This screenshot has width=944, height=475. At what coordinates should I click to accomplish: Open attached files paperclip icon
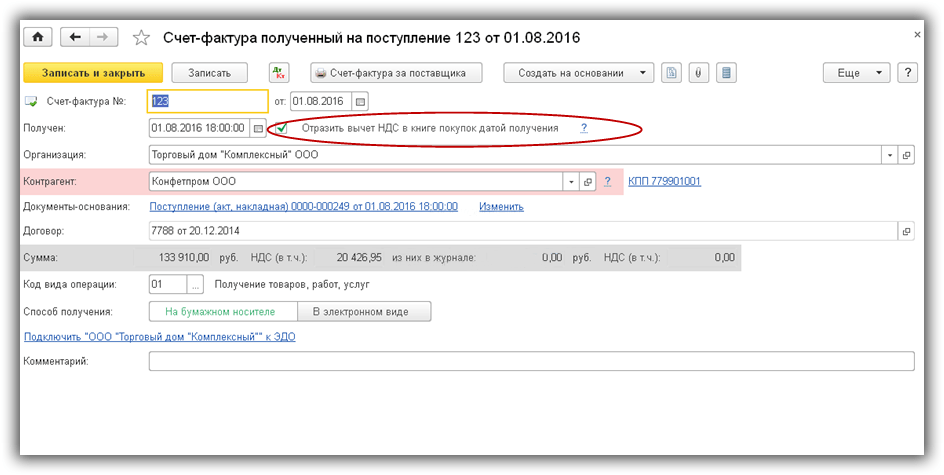click(698, 73)
